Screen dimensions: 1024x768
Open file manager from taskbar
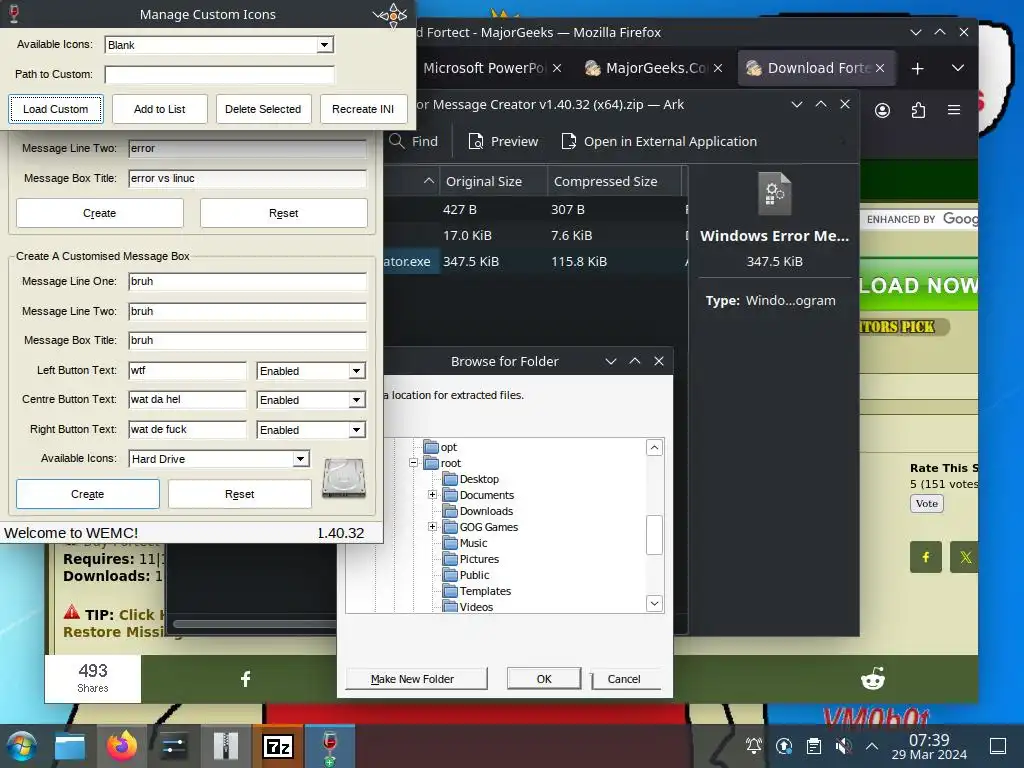(x=70, y=746)
